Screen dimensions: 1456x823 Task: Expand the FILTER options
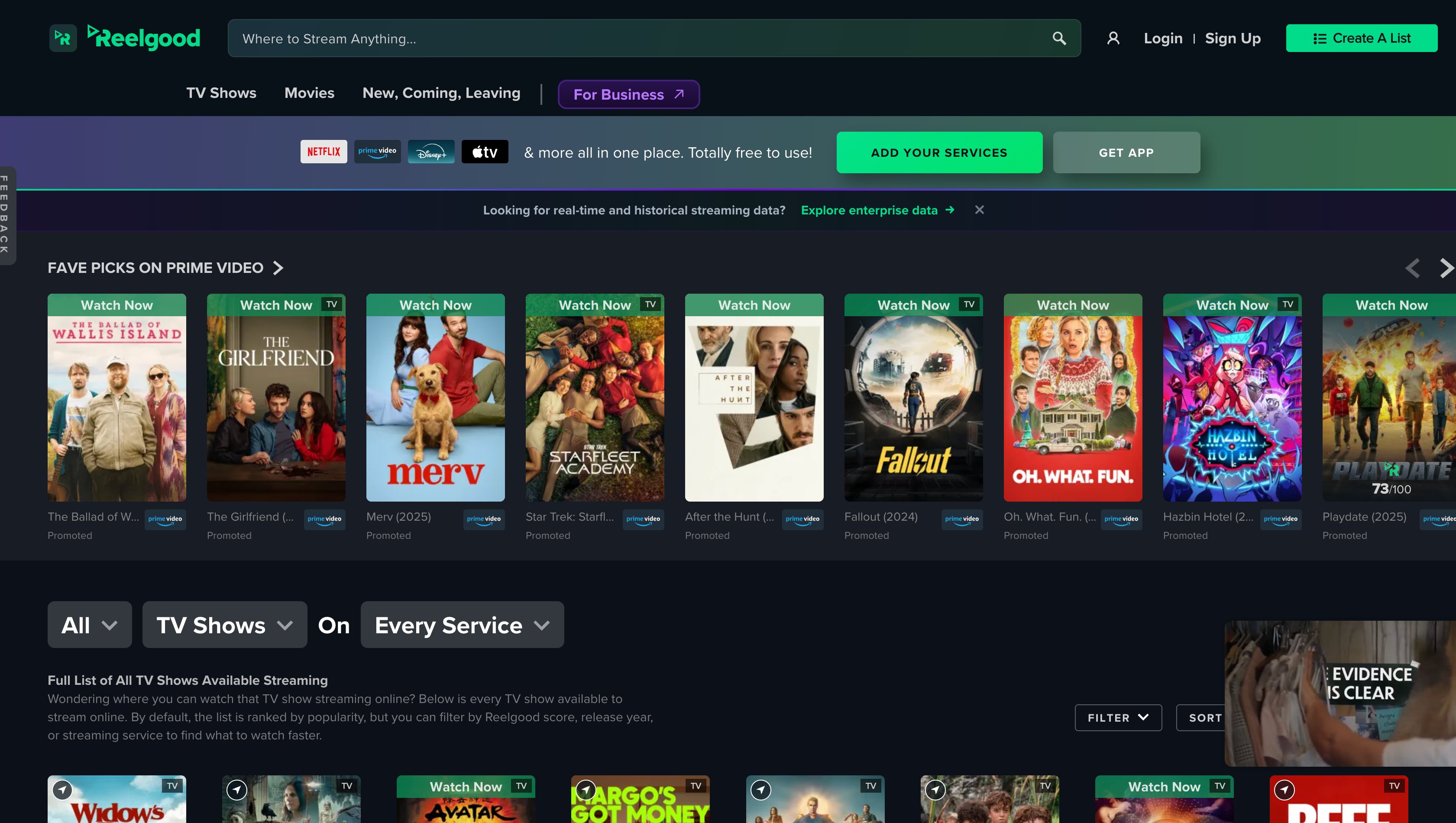[x=1118, y=718]
